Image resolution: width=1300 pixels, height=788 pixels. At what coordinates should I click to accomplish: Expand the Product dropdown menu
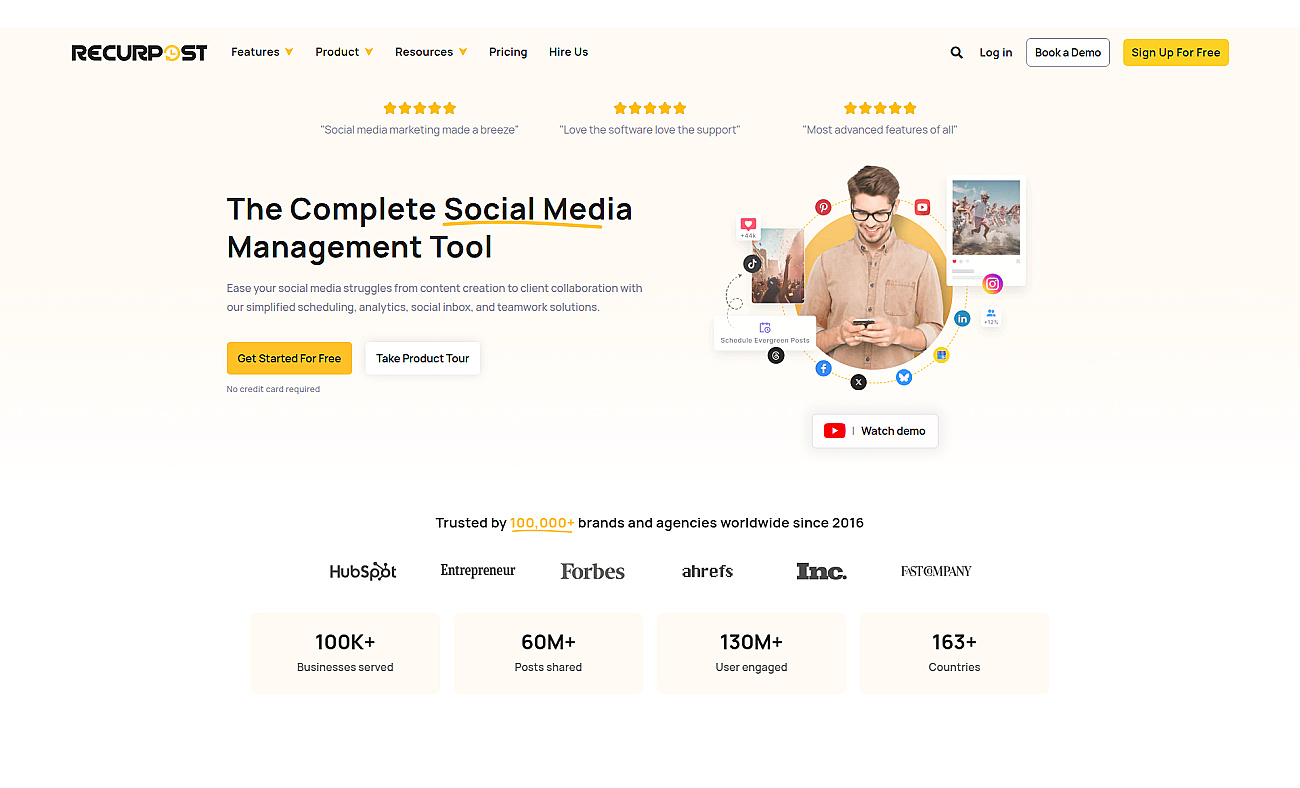[344, 52]
